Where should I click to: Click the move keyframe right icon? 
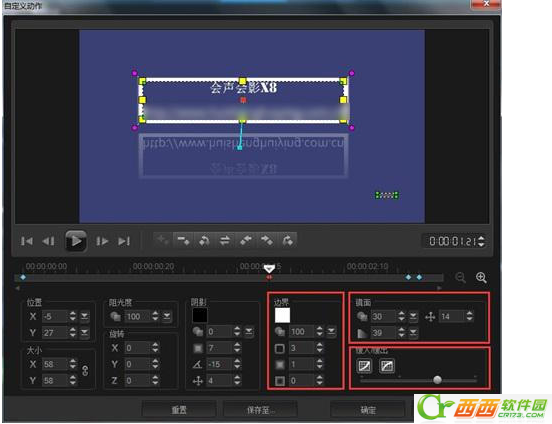pos(266,241)
